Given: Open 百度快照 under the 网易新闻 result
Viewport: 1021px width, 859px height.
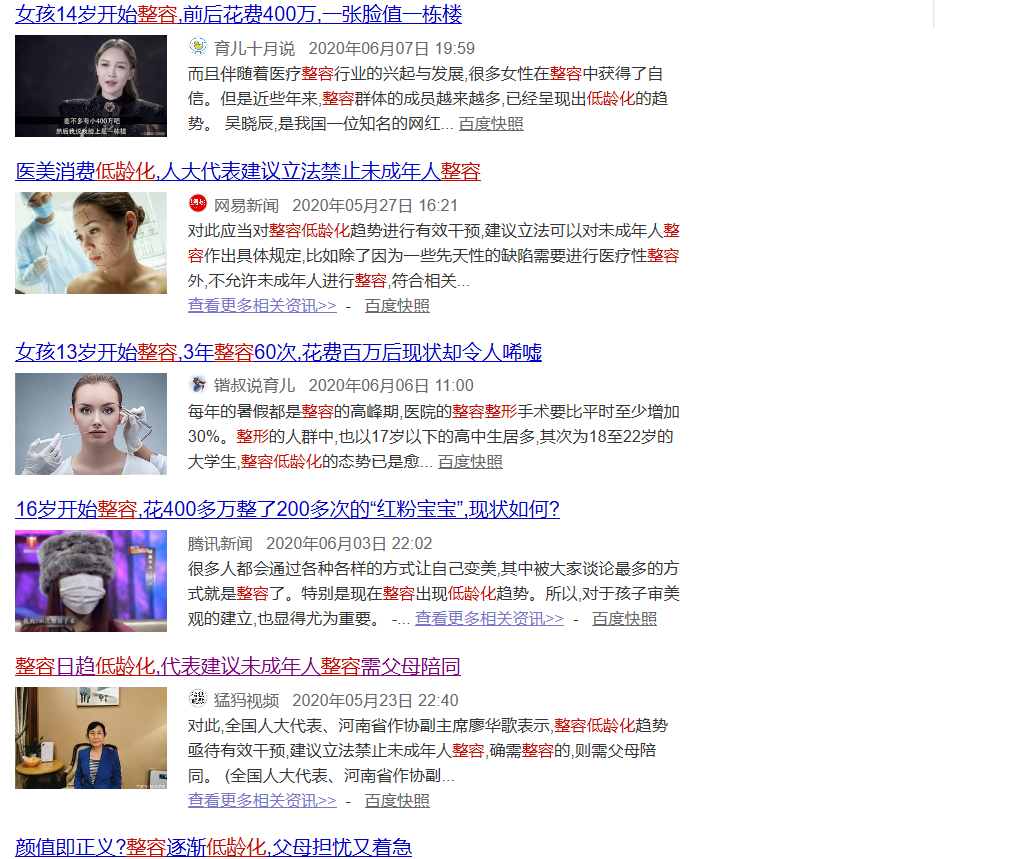Looking at the screenshot, I should pos(397,305).
